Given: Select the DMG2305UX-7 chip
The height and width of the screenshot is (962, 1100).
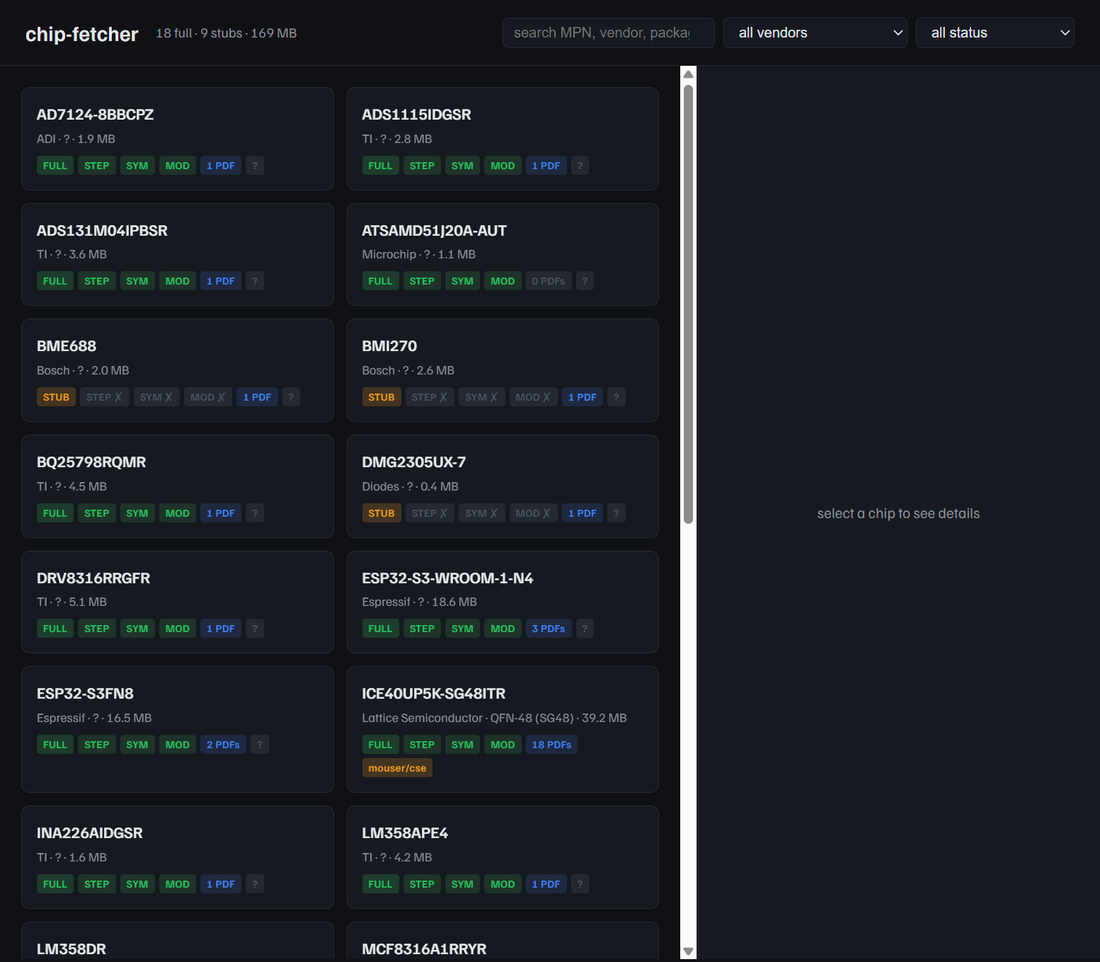Looking at the screenshot, I should point(502,486).
